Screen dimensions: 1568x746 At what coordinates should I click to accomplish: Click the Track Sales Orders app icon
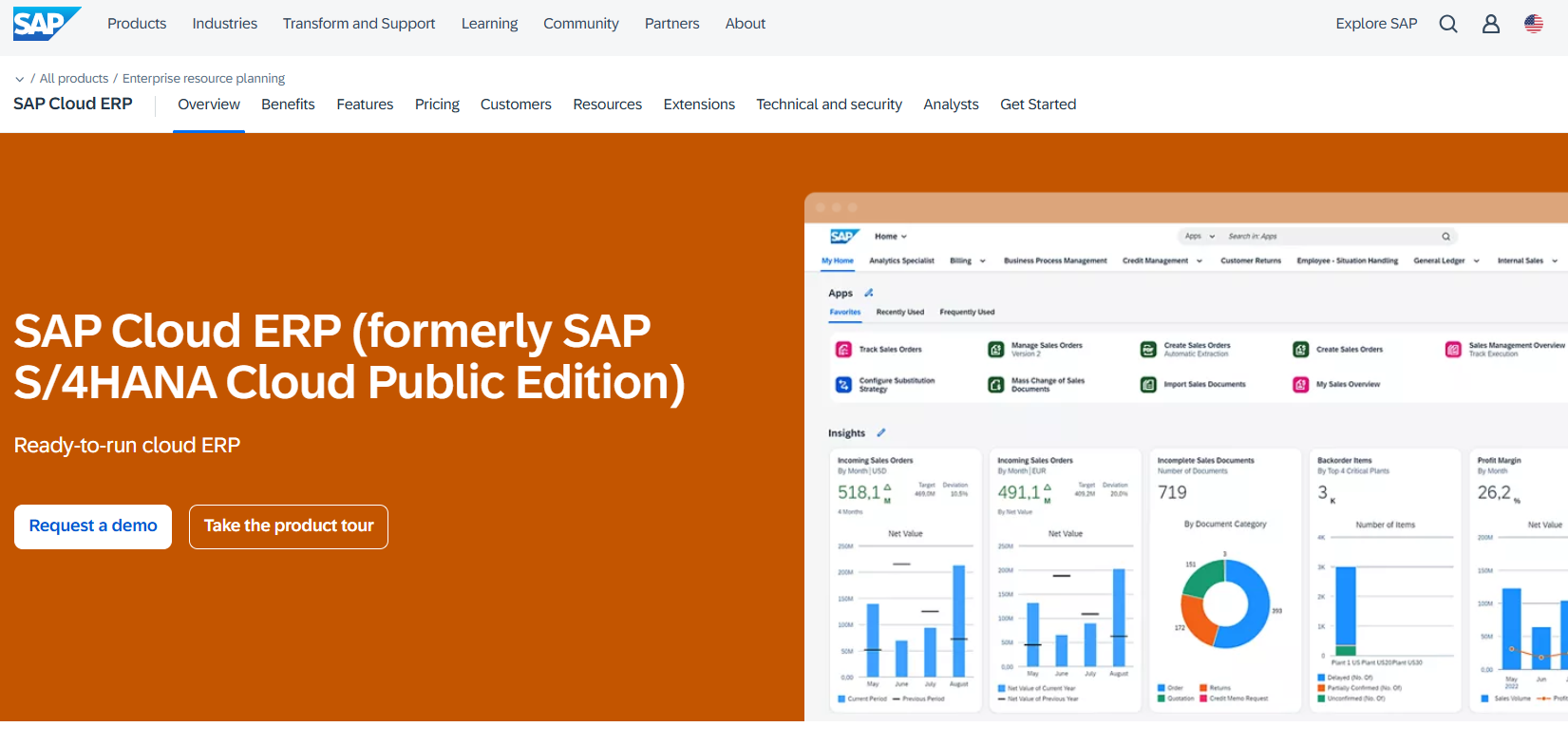(x=843, y=350)
